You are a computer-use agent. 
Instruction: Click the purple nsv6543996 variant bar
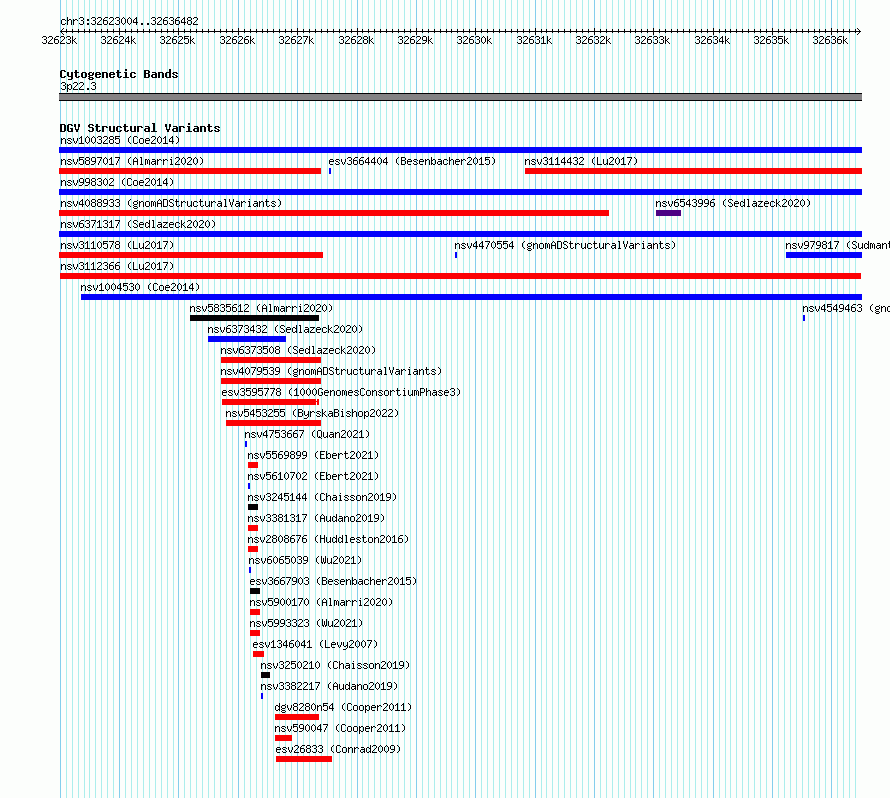click(x=668, y=213)
